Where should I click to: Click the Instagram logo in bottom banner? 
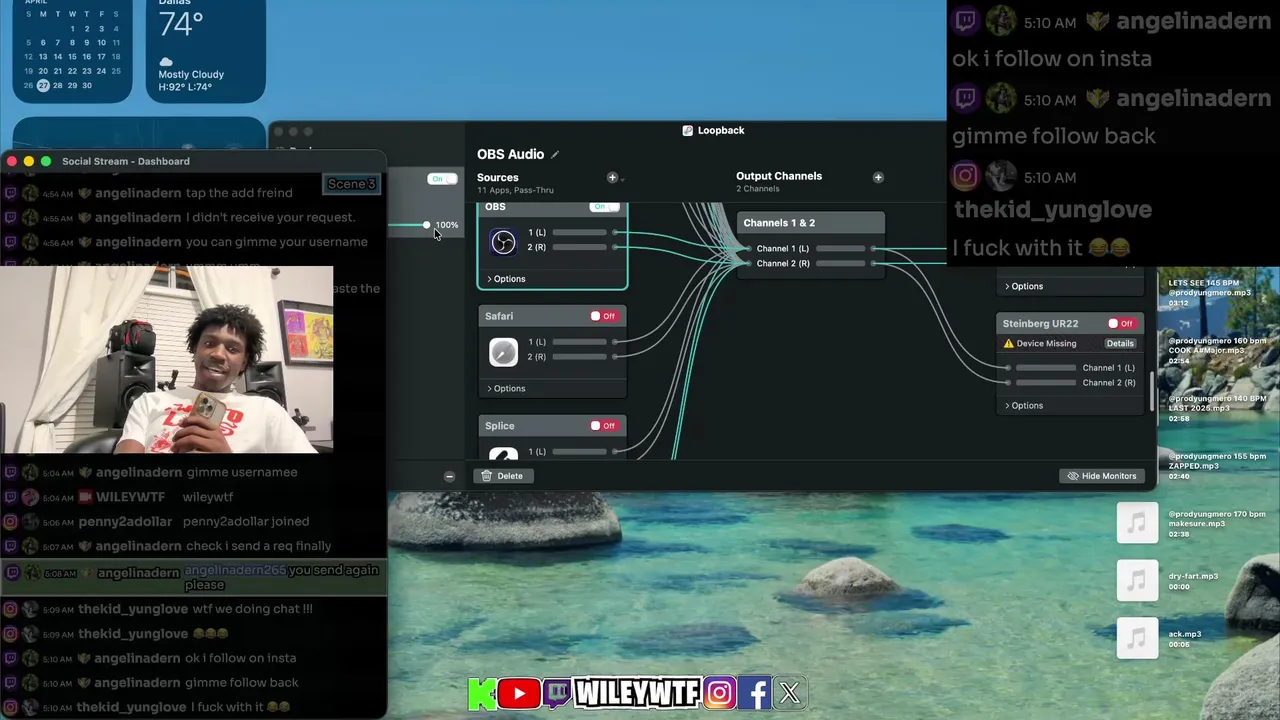[720, 693]
